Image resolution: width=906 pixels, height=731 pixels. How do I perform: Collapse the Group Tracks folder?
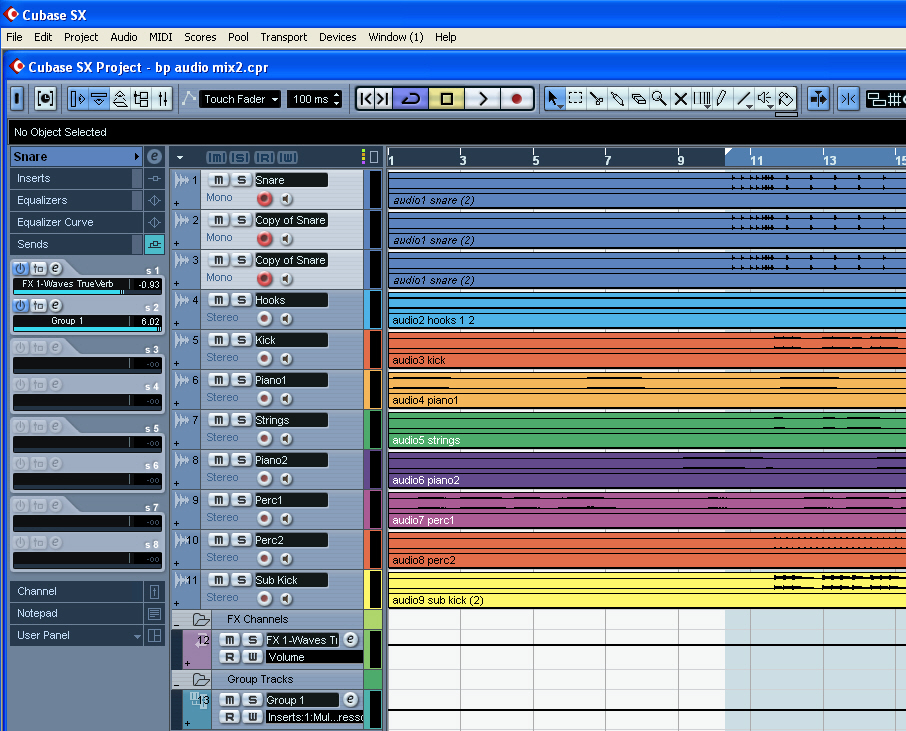pyautogui.click(x=179, y=684)
